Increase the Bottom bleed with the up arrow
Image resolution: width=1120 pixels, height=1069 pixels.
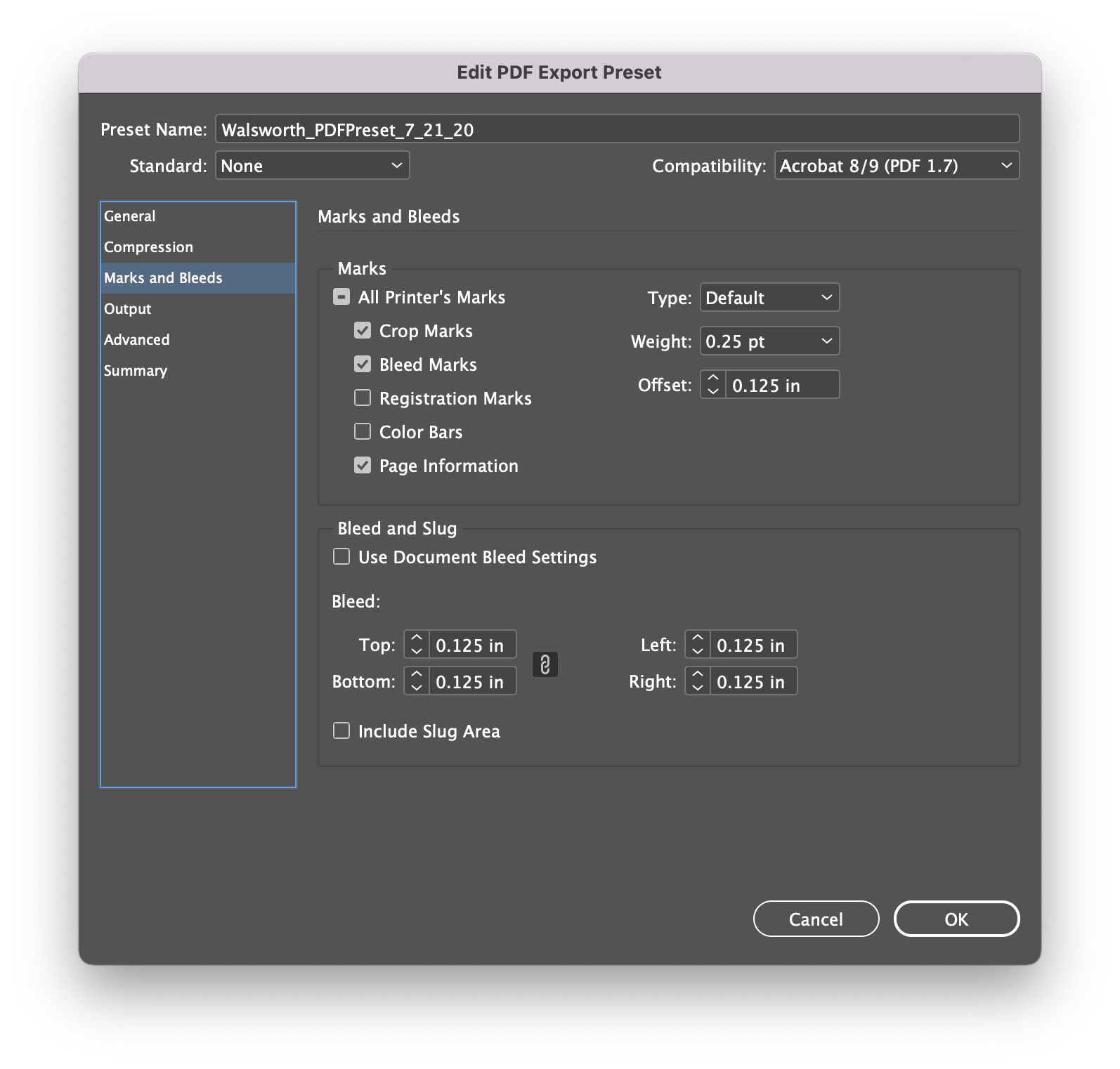pos(417,674)
